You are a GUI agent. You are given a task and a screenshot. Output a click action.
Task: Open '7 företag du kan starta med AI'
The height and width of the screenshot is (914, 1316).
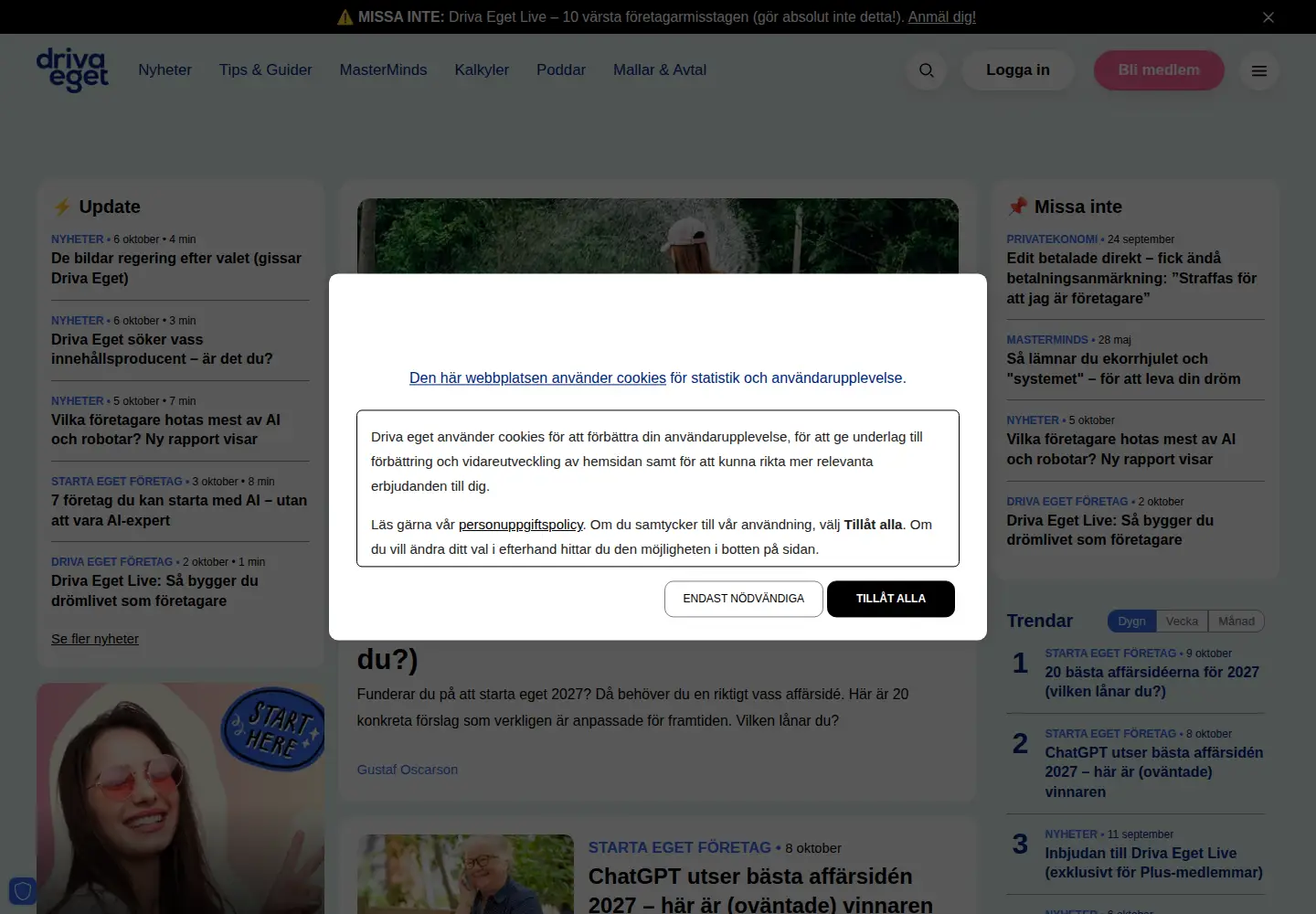(x=179, y=510)
